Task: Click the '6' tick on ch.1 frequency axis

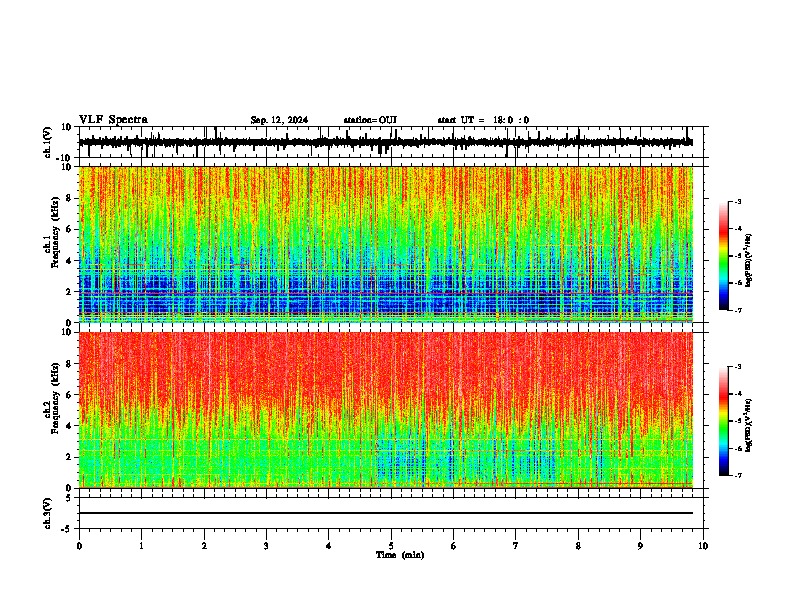Action: pyautogui.click(x=69, y=229)
